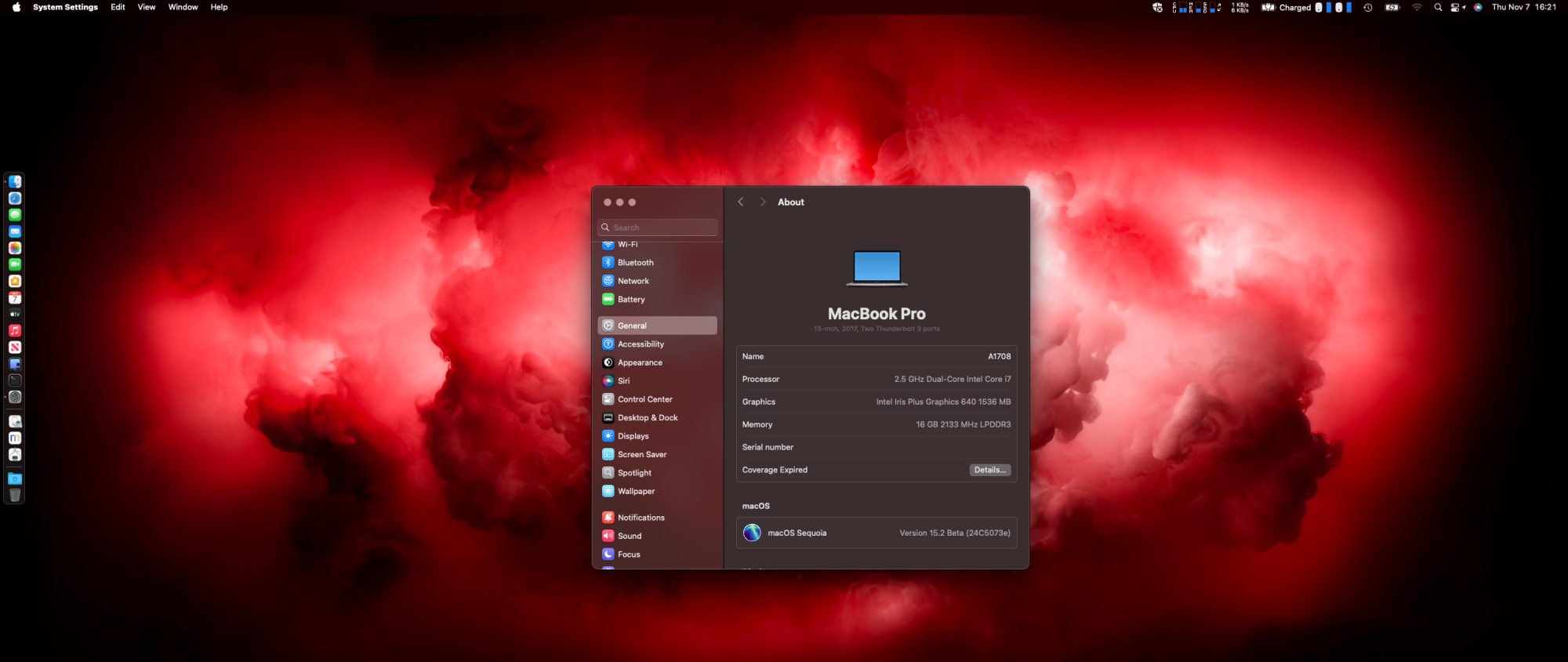Open Focus settings in the sidebar
The height and width of the screenshot is (662, 1568).
[657, 555]
